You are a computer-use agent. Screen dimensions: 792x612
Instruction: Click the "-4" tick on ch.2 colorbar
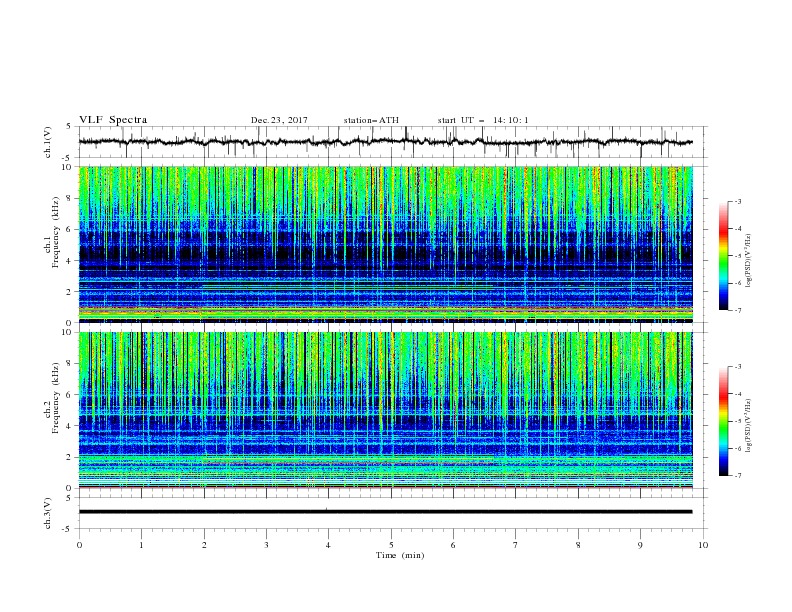(x=737, y=394)
